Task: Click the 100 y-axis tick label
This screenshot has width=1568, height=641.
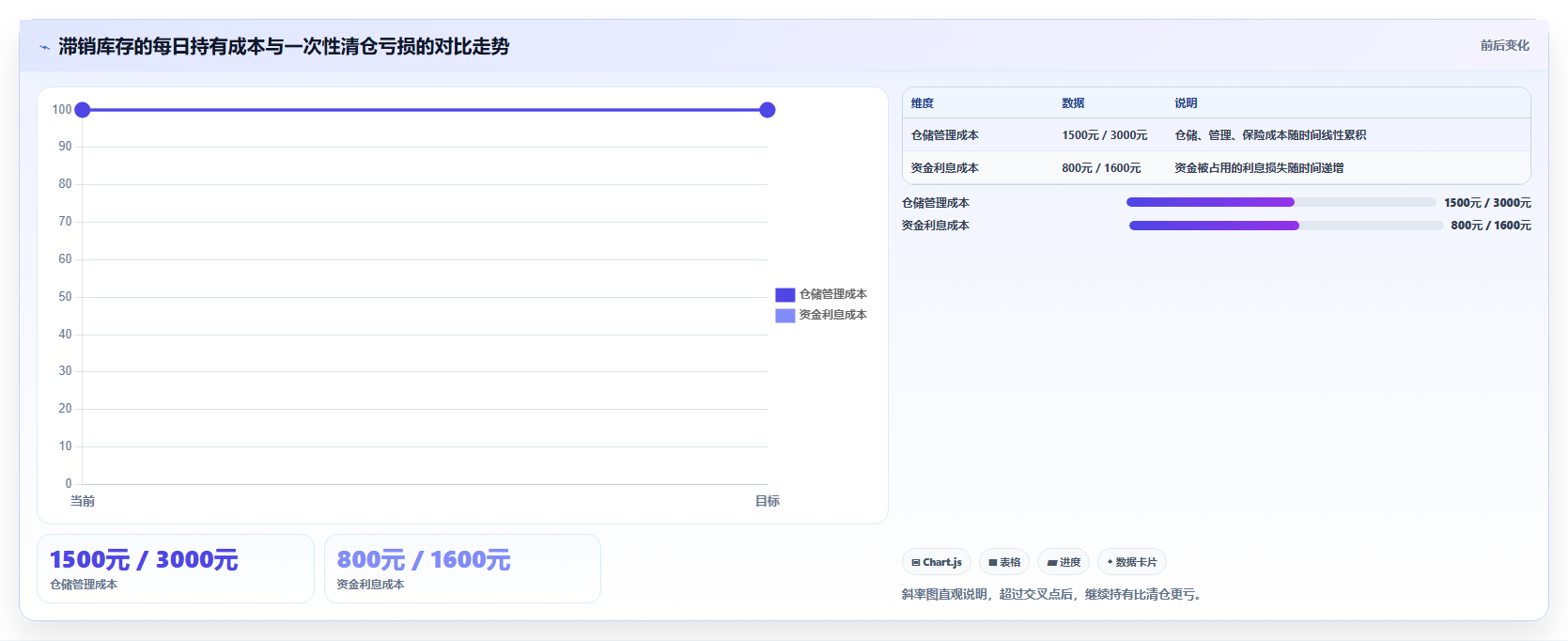Action: coord(62,110)
